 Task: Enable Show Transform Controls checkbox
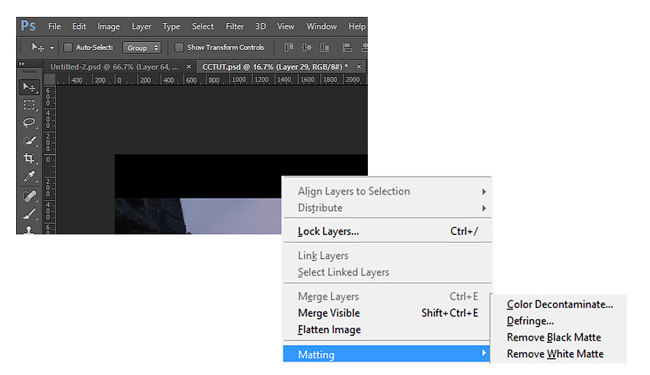179,48
